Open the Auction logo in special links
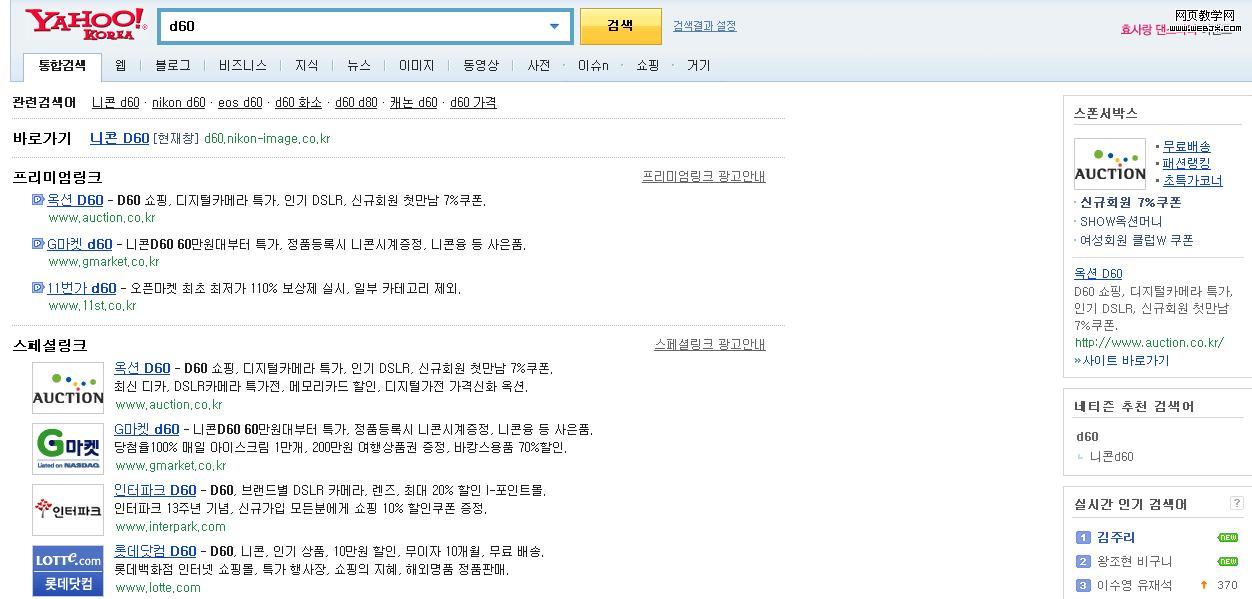 [68, 387]
